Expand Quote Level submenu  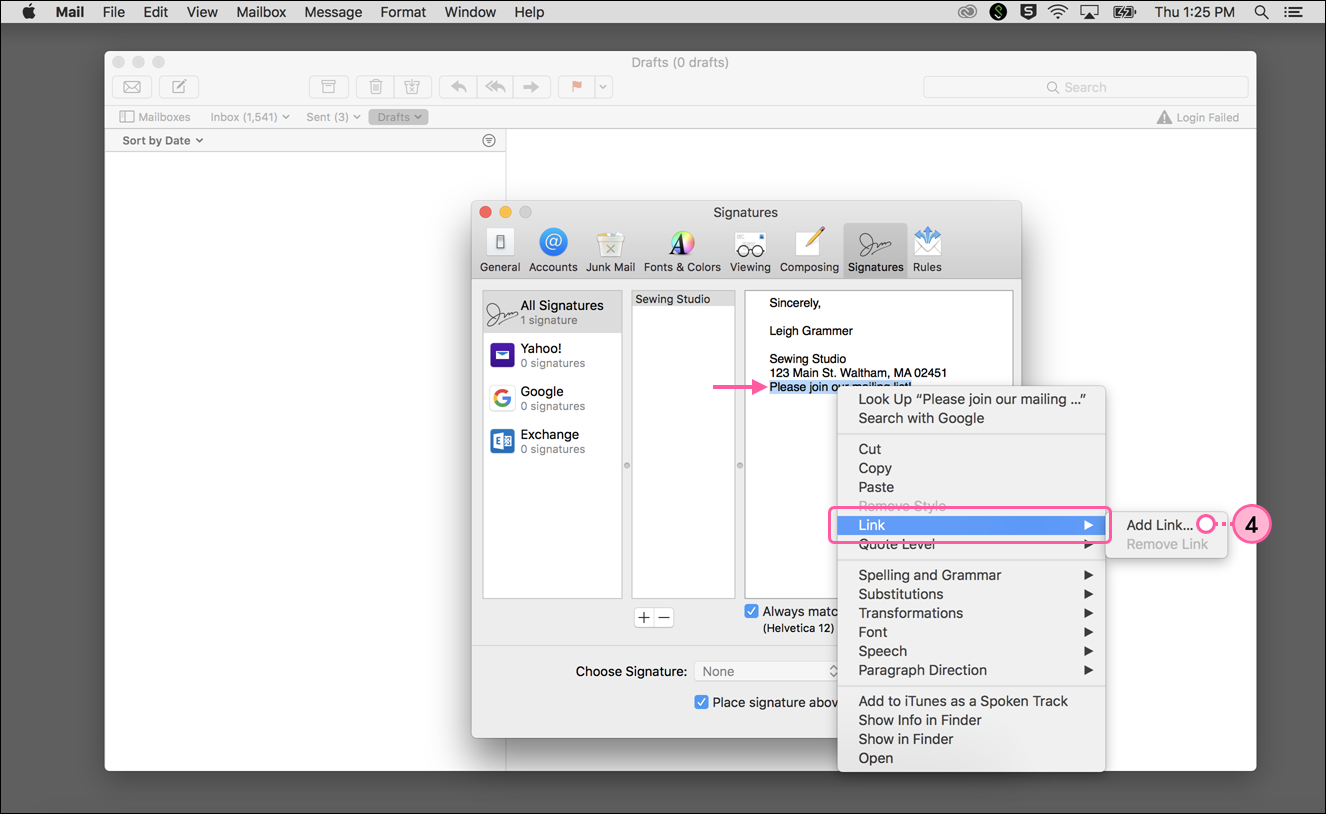pos(971,544)
